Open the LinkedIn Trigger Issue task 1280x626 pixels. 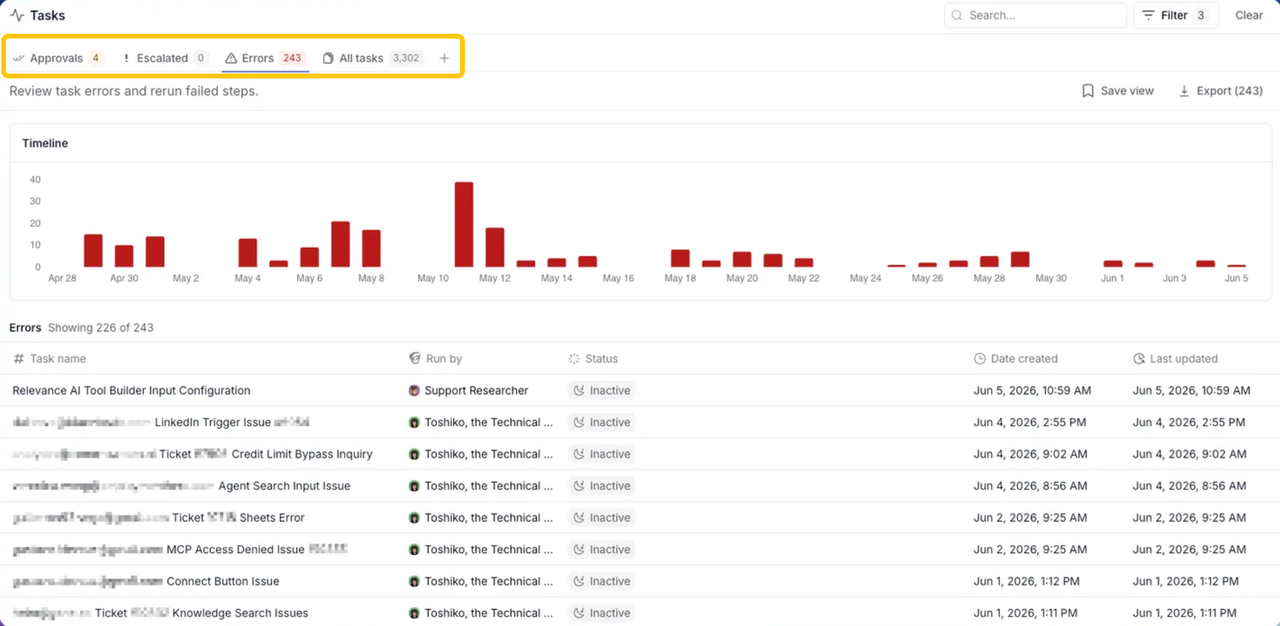tap(161, 423)
